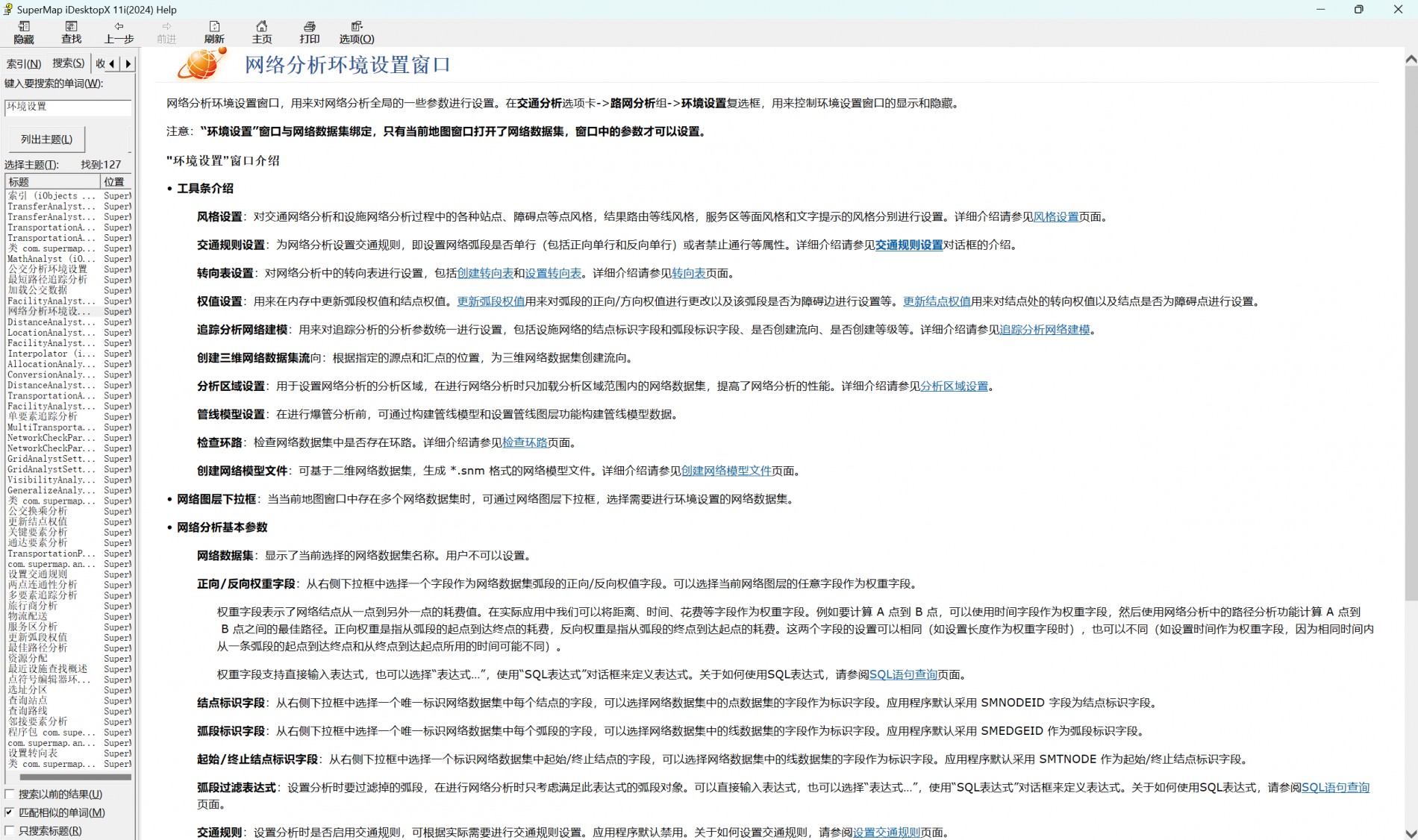
Task: Go back with the 上一步 toolbar icon
Action: coord(119,32)
